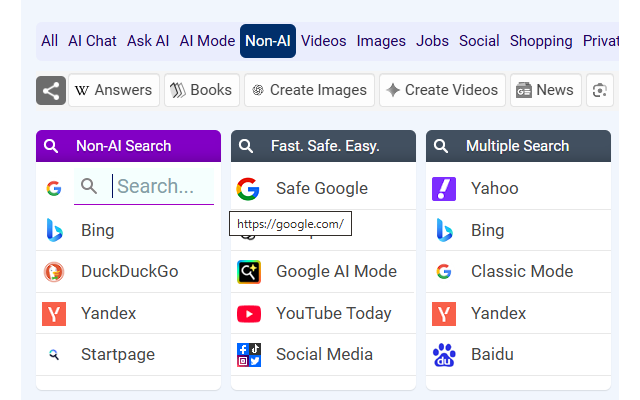
Task: Switch to the Images tab
Action: [x=381, y=41]
